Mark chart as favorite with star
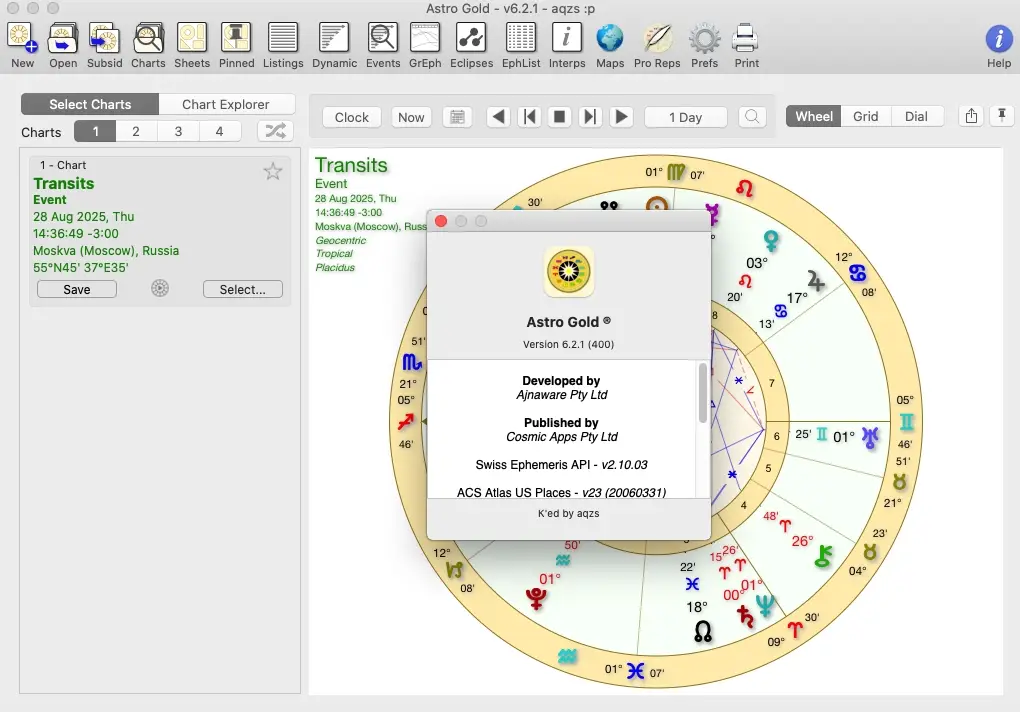 coord(273,171)
